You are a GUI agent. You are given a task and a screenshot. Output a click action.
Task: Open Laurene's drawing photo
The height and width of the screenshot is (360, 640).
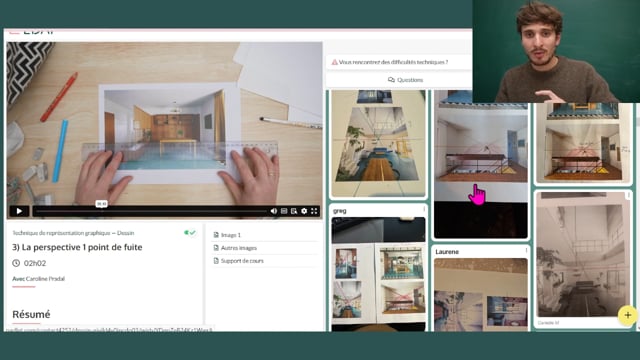[x=480, y=294]
